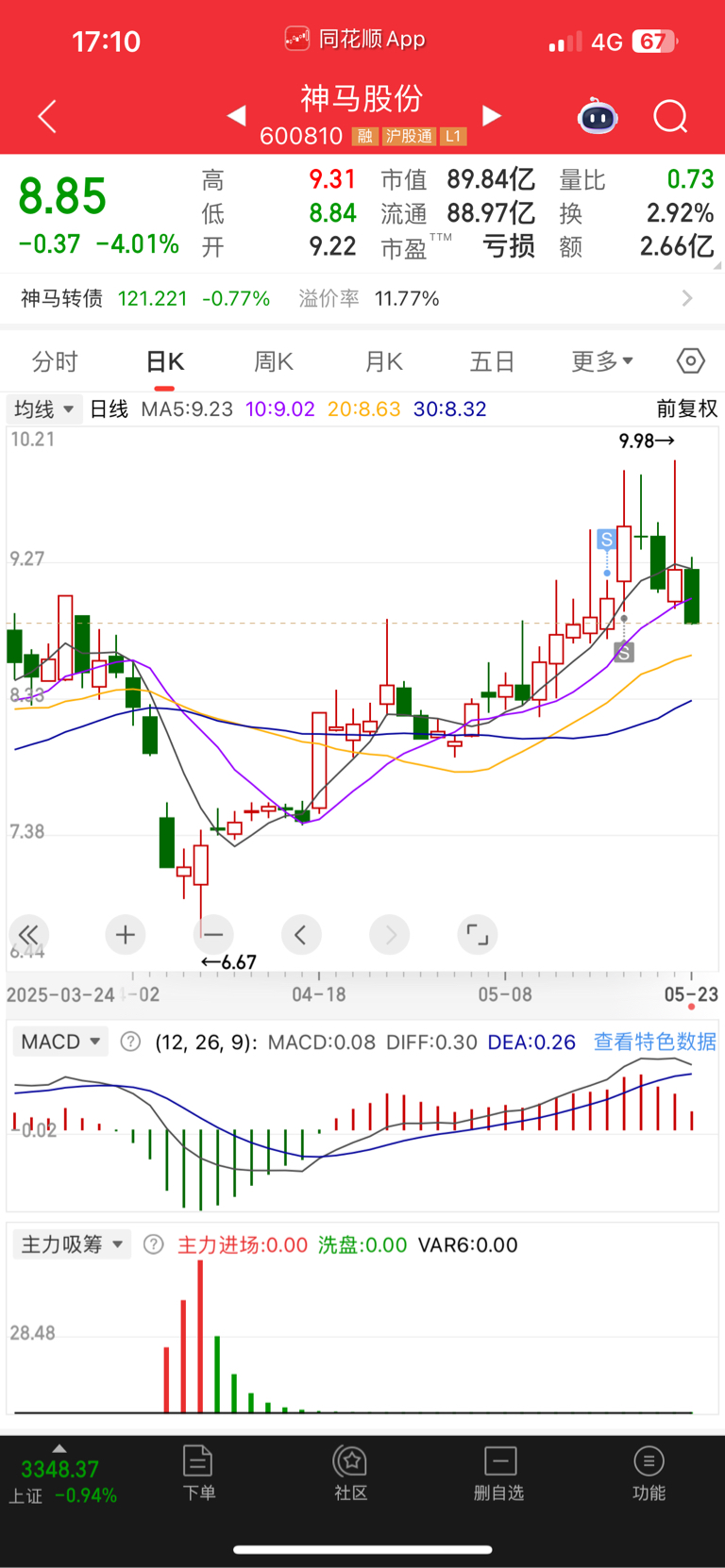Open MACD help question mark
The width and height of the screenshot is (725, 1568).
tap(131, 1042)
